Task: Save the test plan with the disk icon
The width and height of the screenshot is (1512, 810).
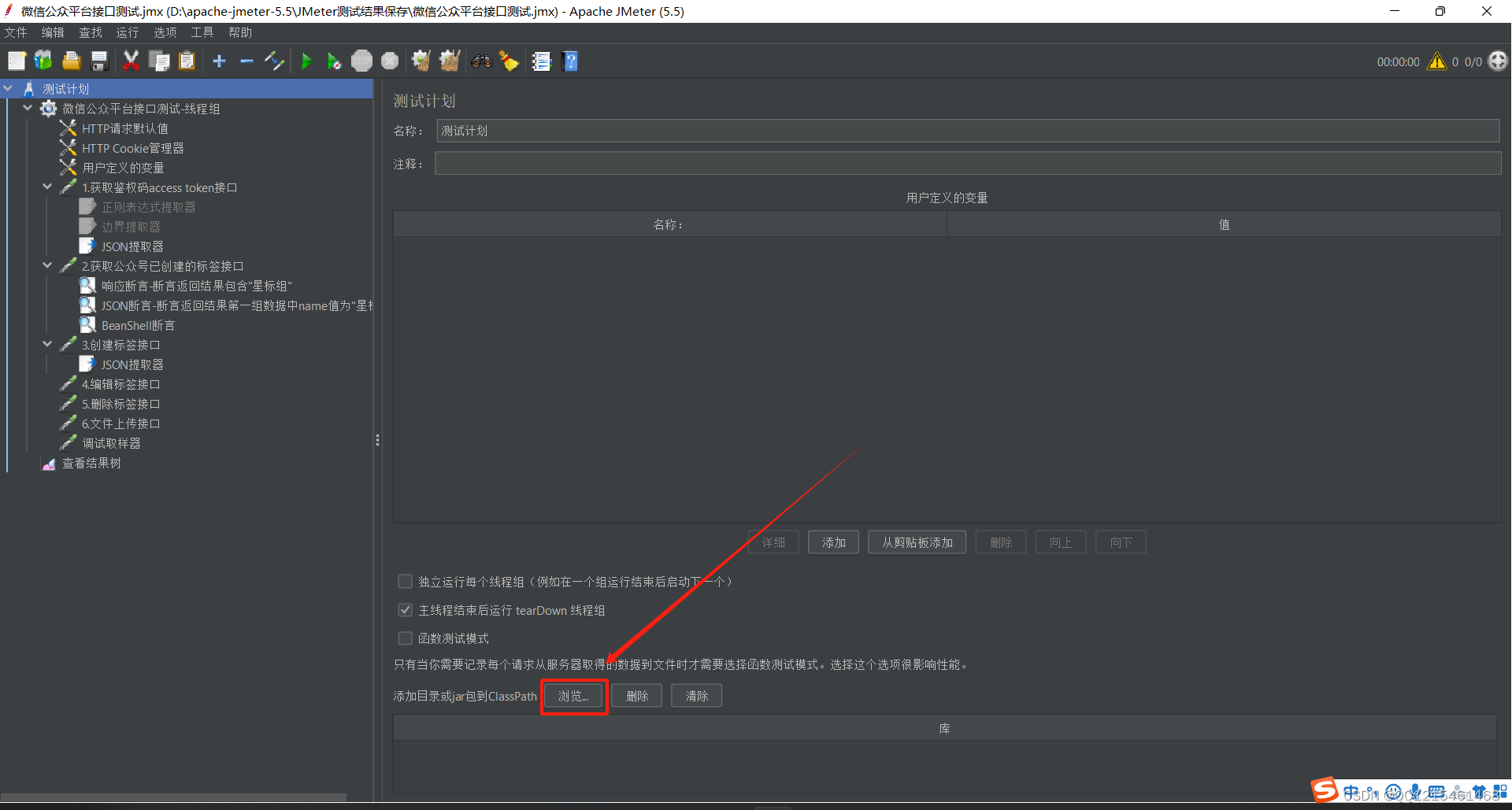Action: [99, 61]
